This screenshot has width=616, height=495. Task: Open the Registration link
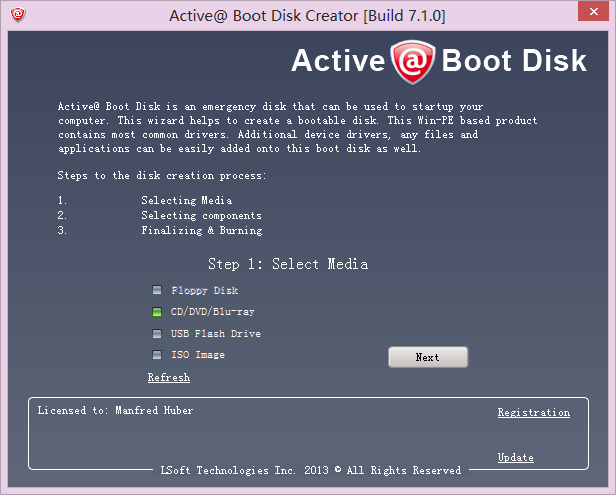tap(534, 412)
